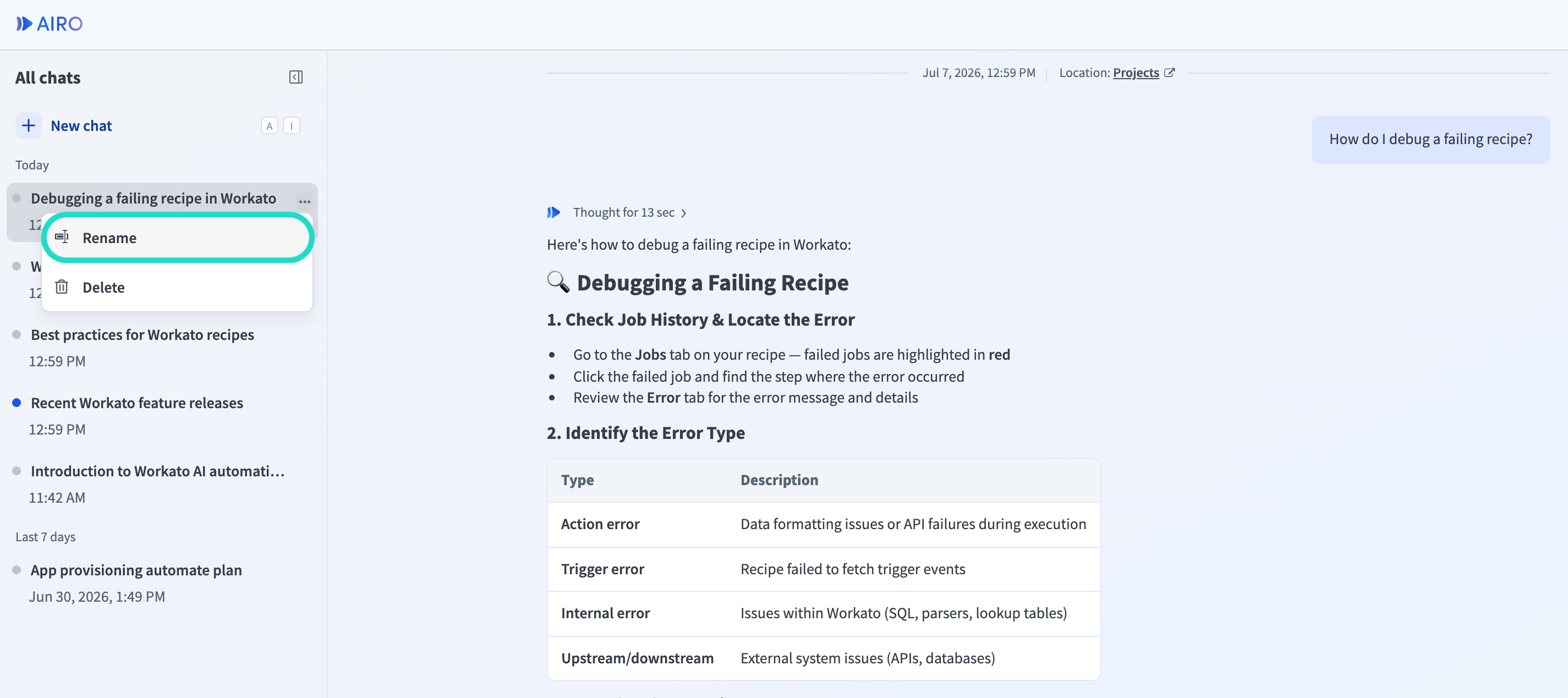Start a New chat
The width and height of the screenshot is (1568, 698).
(x=81, y=126)
